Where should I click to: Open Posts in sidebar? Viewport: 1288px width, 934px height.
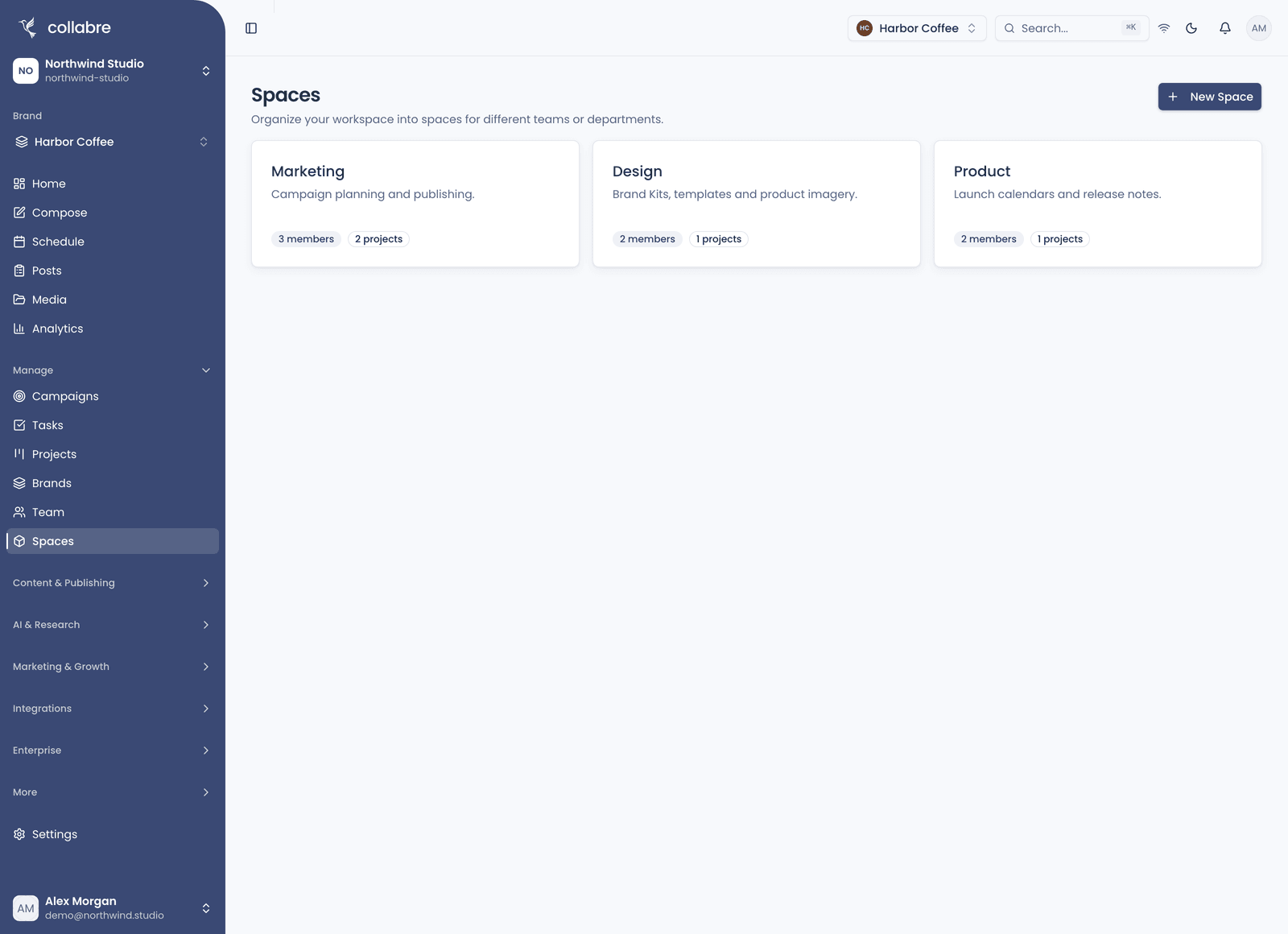click(113, 271)
